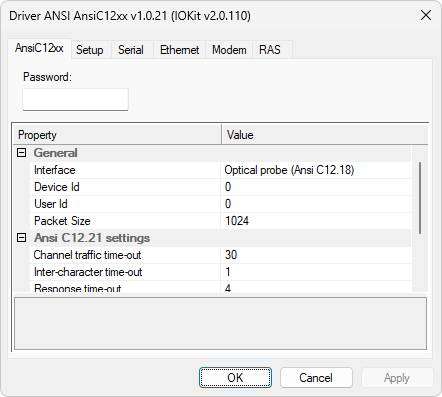Confirm settings with the OK button

pos(235,378)
